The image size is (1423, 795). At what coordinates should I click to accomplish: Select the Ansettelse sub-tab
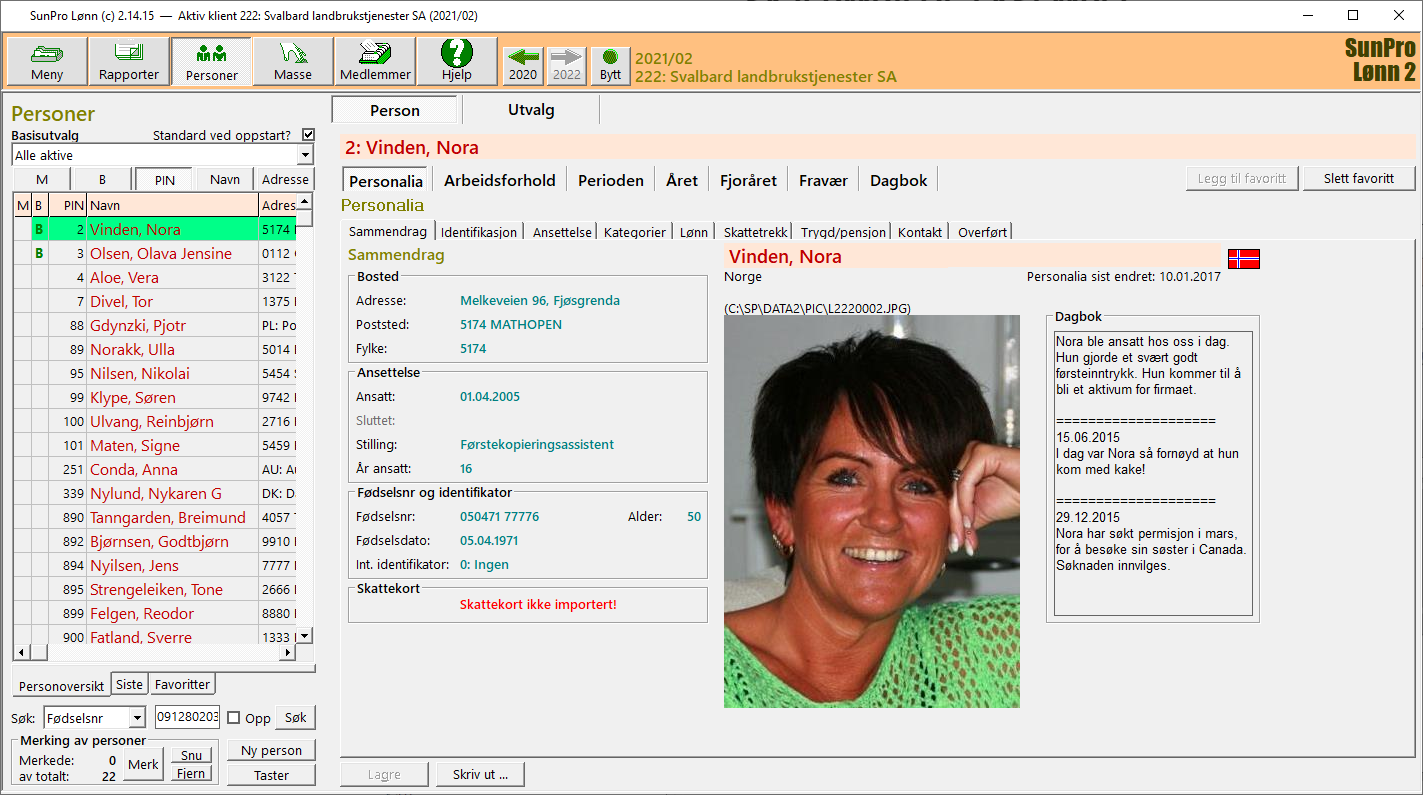coord(562,232)
